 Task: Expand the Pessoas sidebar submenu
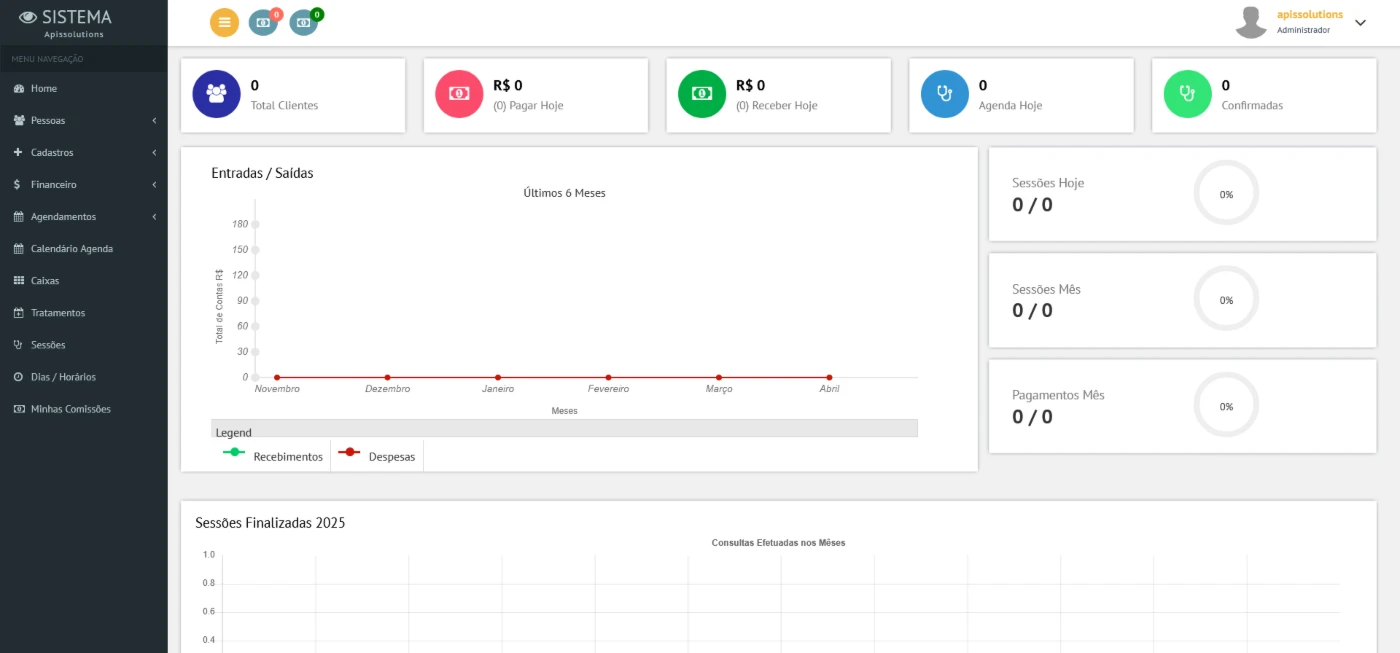tap(84, 121)
